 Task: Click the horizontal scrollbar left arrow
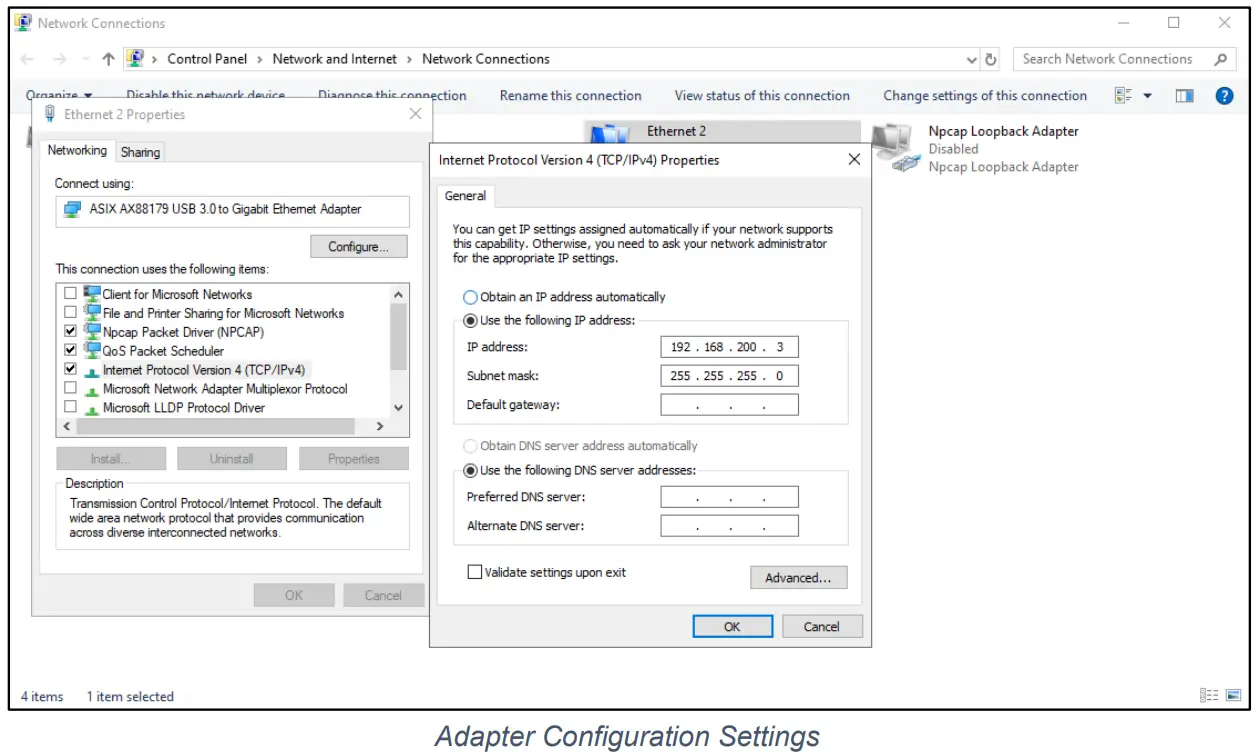pyautogui.click(x=67, y=426)
